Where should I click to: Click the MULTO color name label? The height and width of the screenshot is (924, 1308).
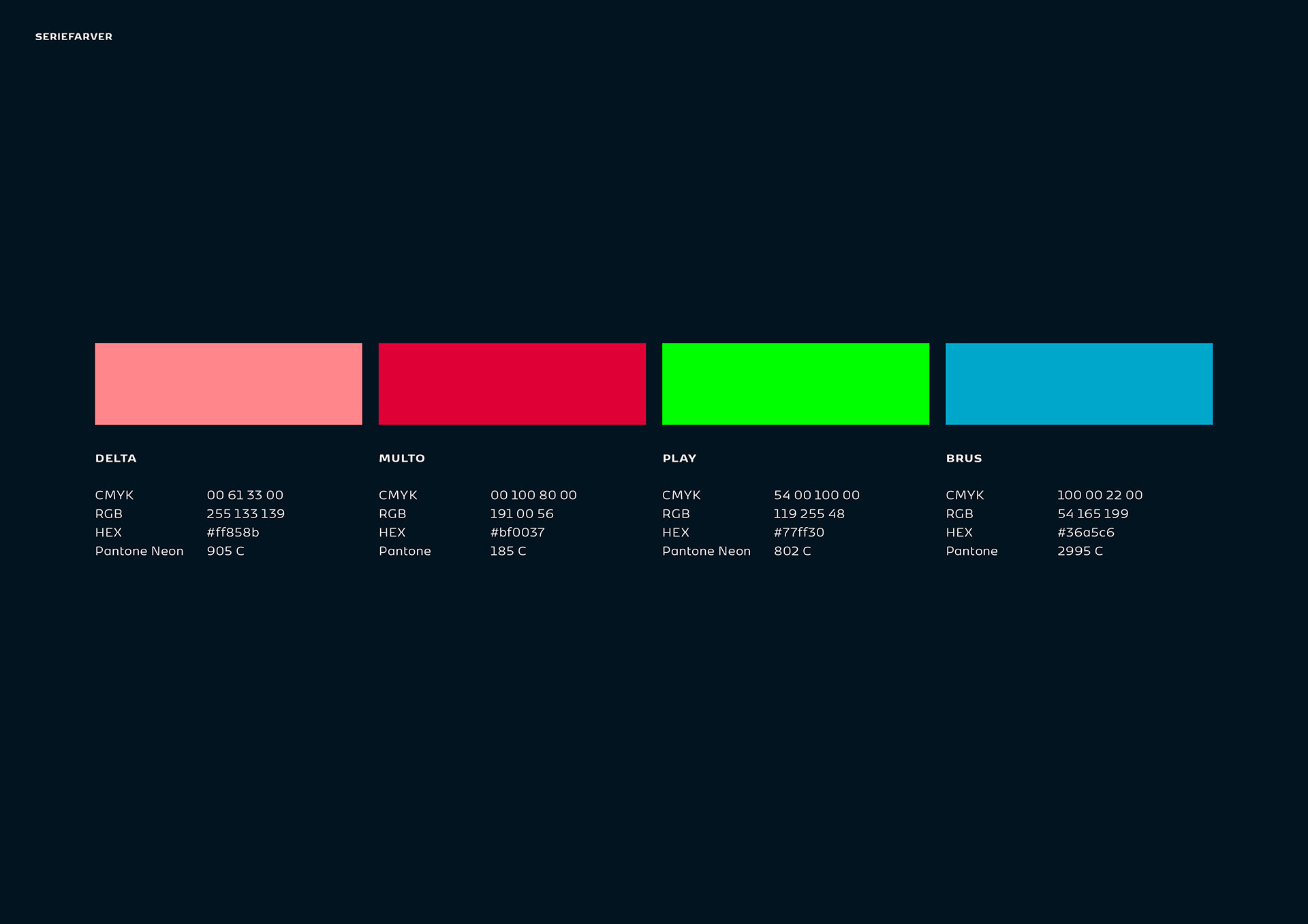click(x=402, y=458)
